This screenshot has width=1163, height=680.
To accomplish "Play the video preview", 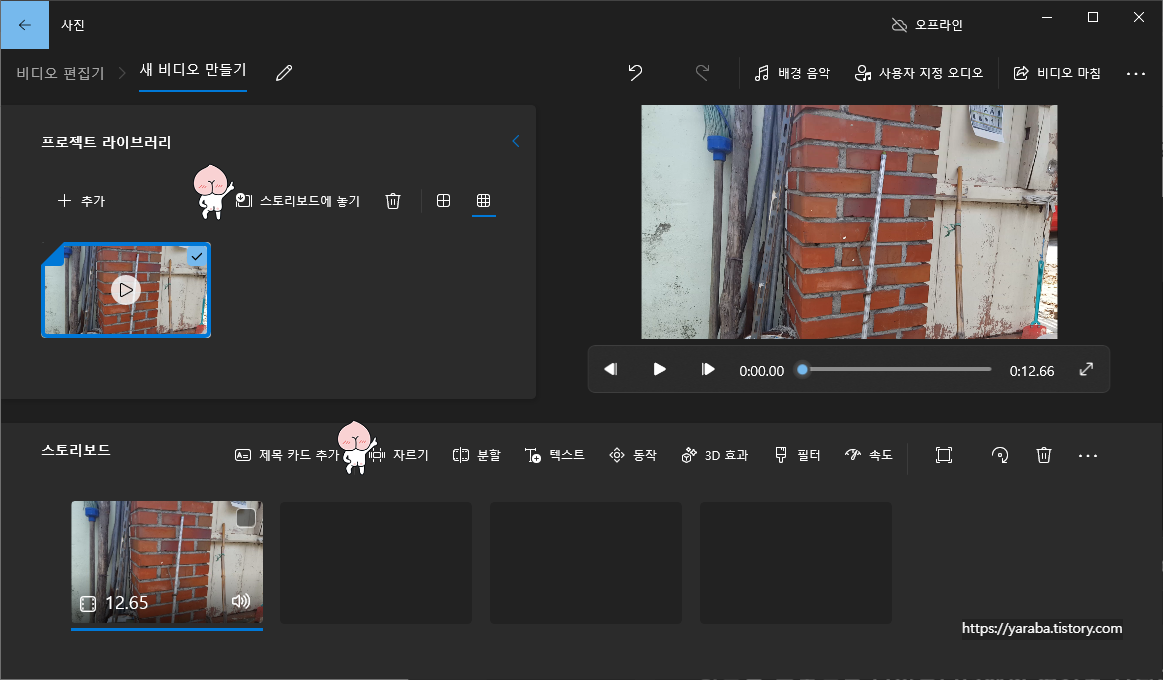I will [659, 369].
